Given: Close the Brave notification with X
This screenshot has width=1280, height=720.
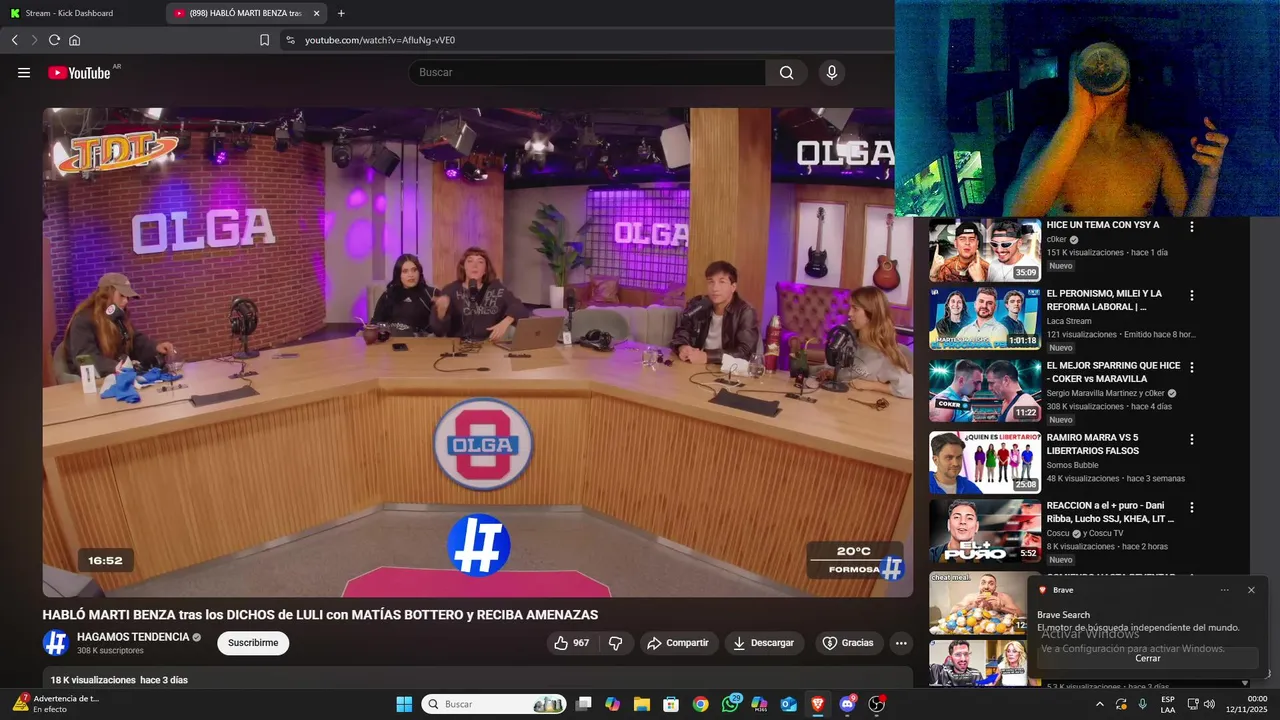Looking at the screenshot, I should coord(1251,590).
